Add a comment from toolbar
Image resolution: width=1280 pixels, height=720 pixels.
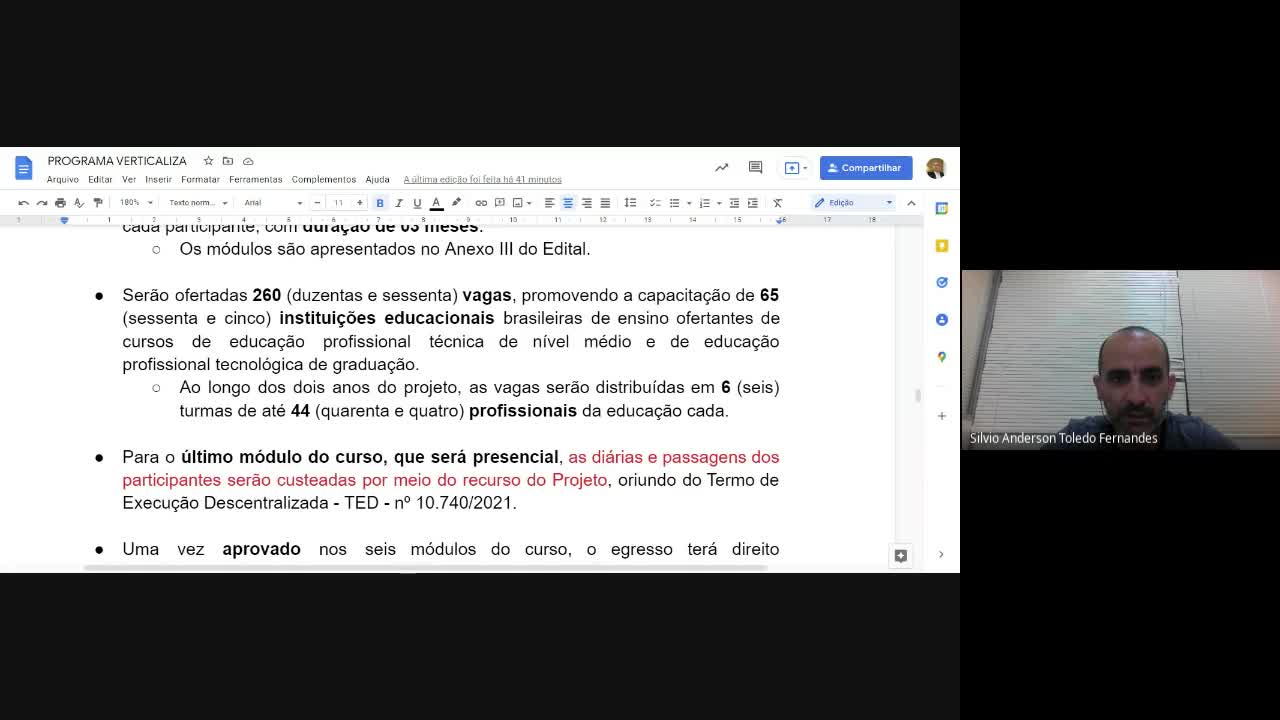pyautogui.click(x=500, y=203)
